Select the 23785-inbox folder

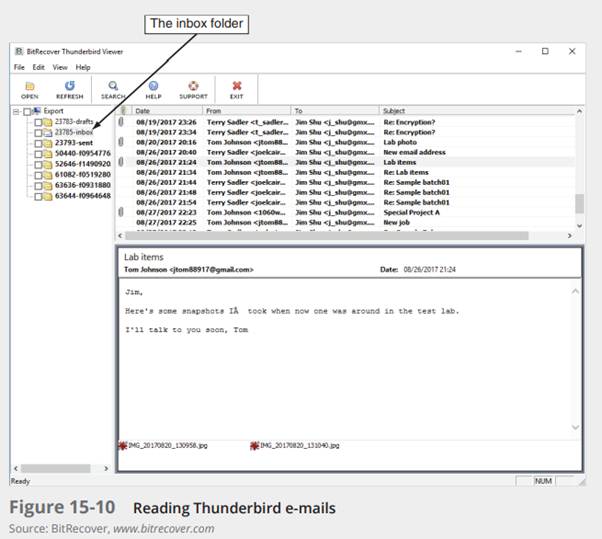coord(74,132)
